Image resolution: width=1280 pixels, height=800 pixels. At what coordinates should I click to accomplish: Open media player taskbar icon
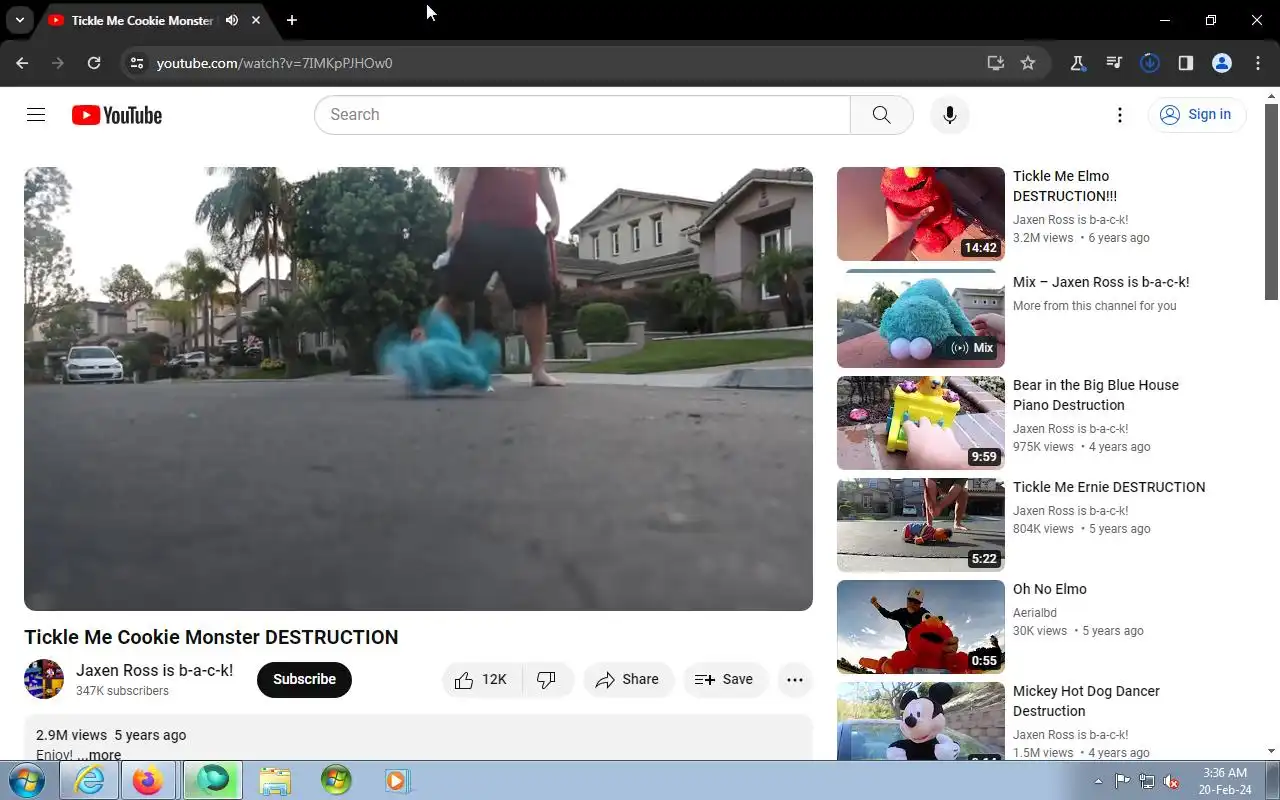(x=397, y=780)
